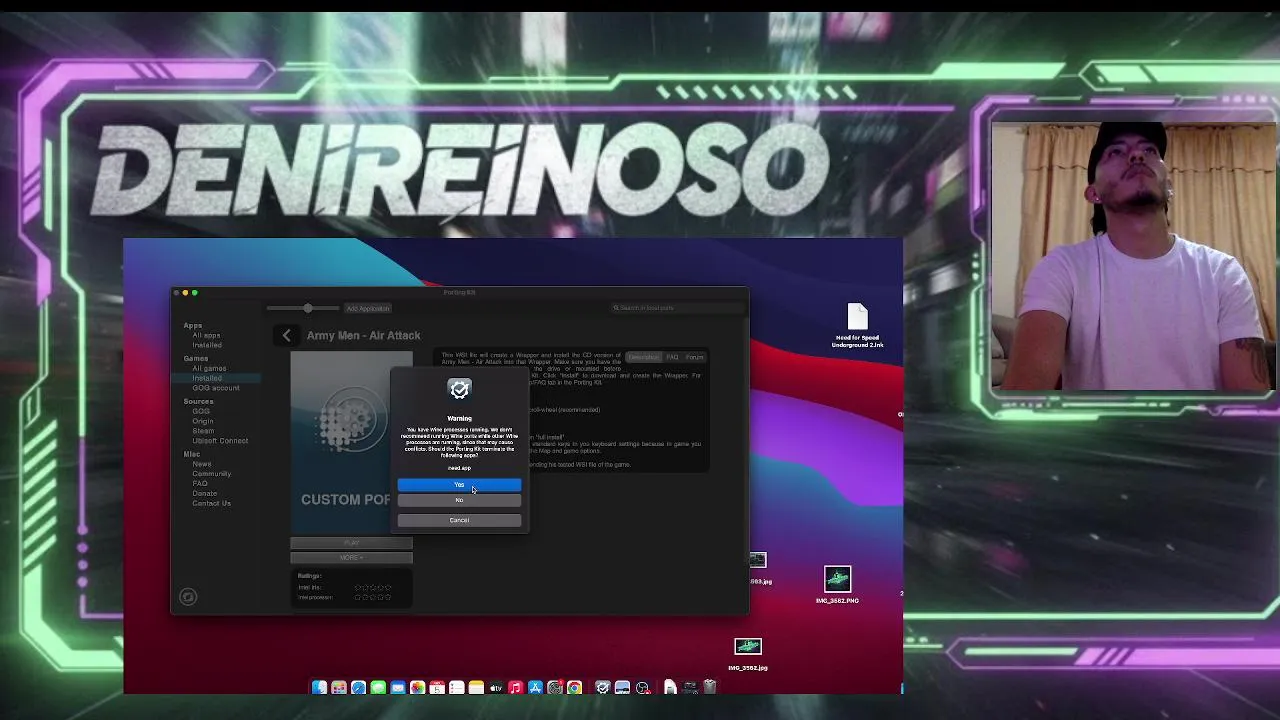Open Mail from the Dock
Screen dimensions: 1280x720
coord(398,687)
